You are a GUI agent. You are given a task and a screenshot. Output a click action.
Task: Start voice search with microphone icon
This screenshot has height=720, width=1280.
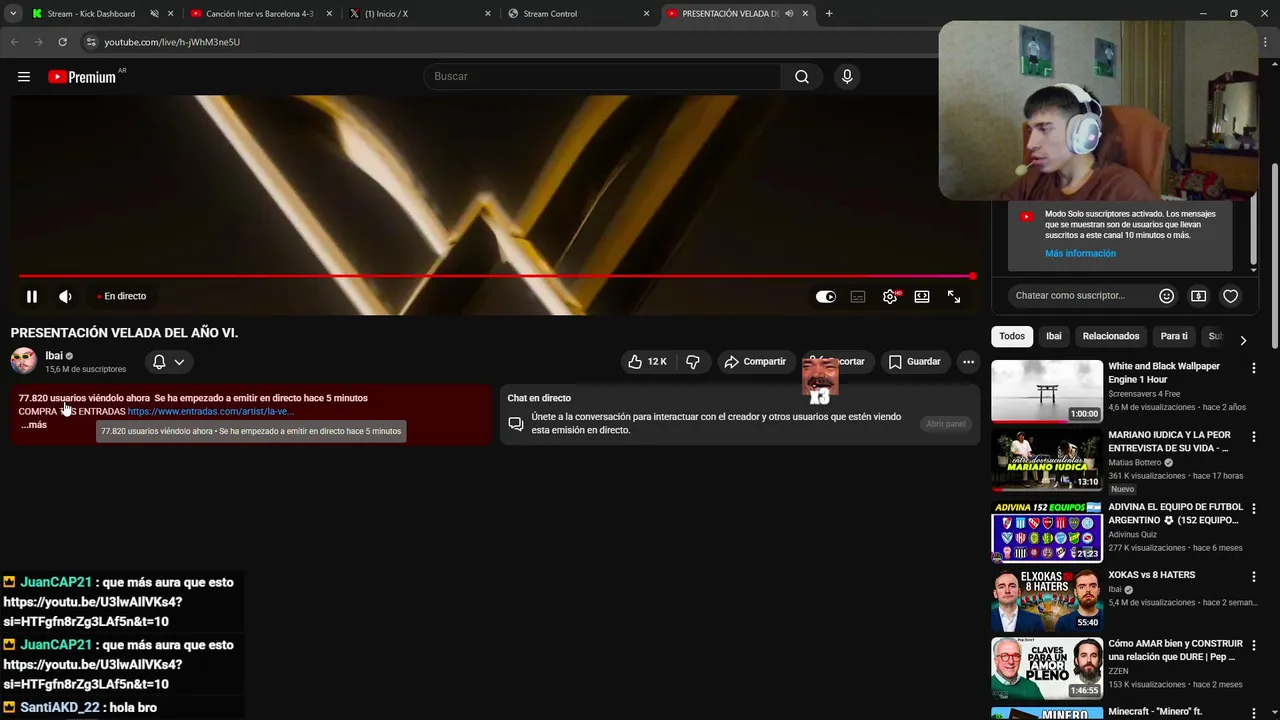pos(847,77)
